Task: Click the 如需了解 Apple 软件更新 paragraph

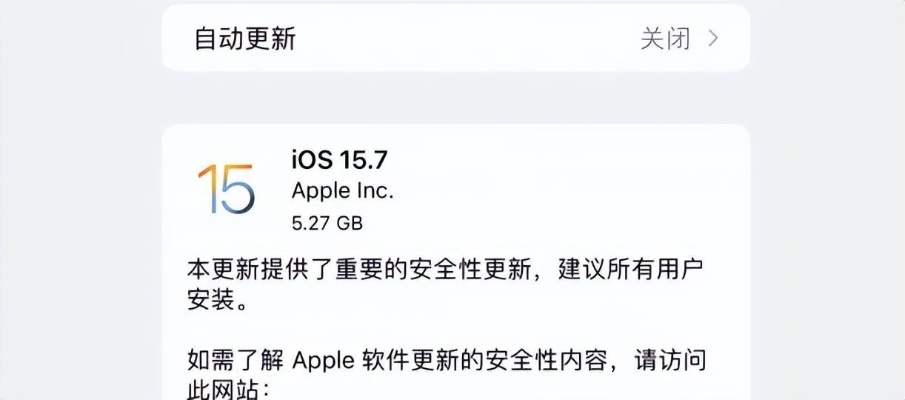Action: click(x=452, y=359)
